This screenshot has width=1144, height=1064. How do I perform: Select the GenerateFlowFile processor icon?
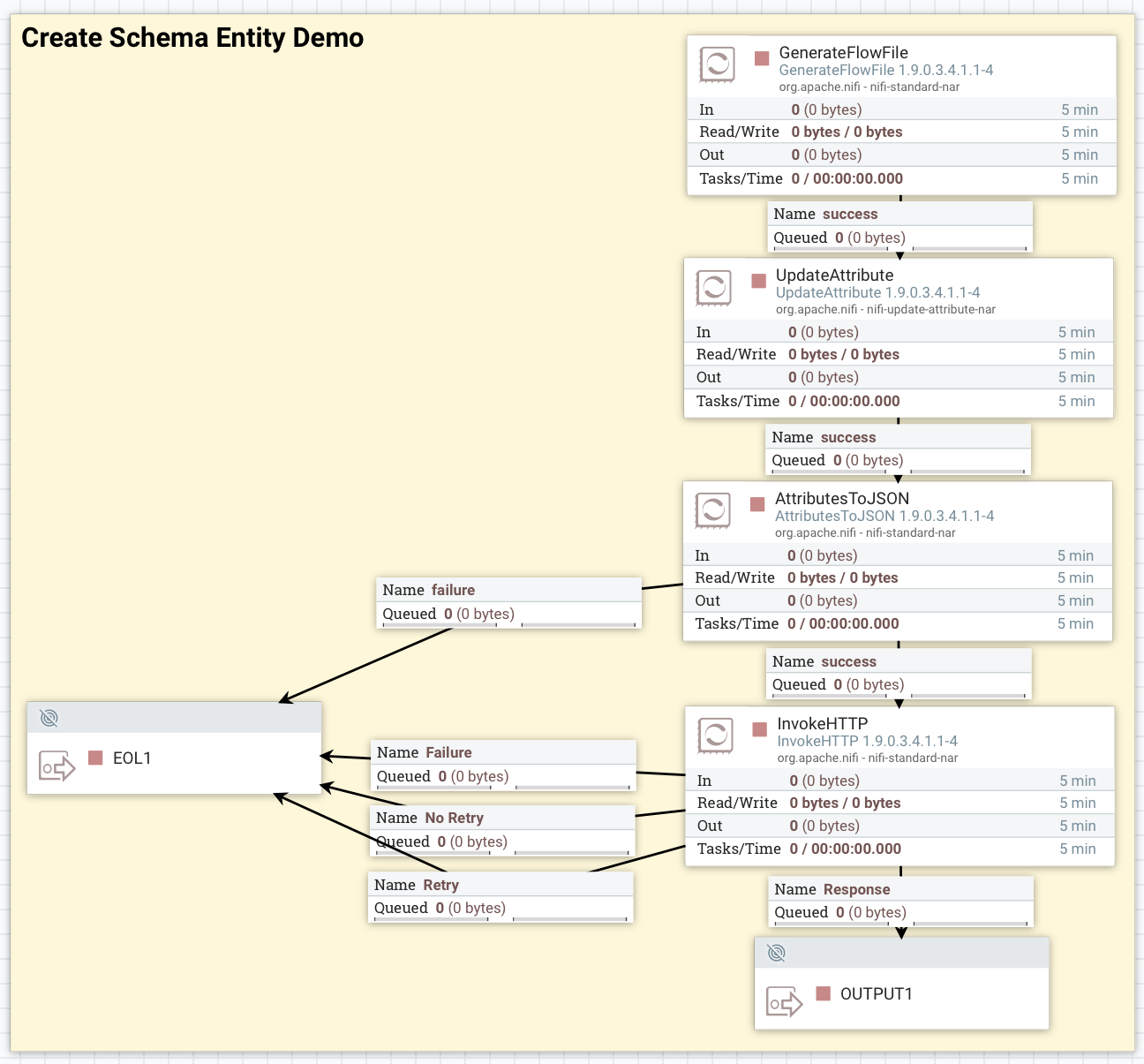(x=715, y=64)
